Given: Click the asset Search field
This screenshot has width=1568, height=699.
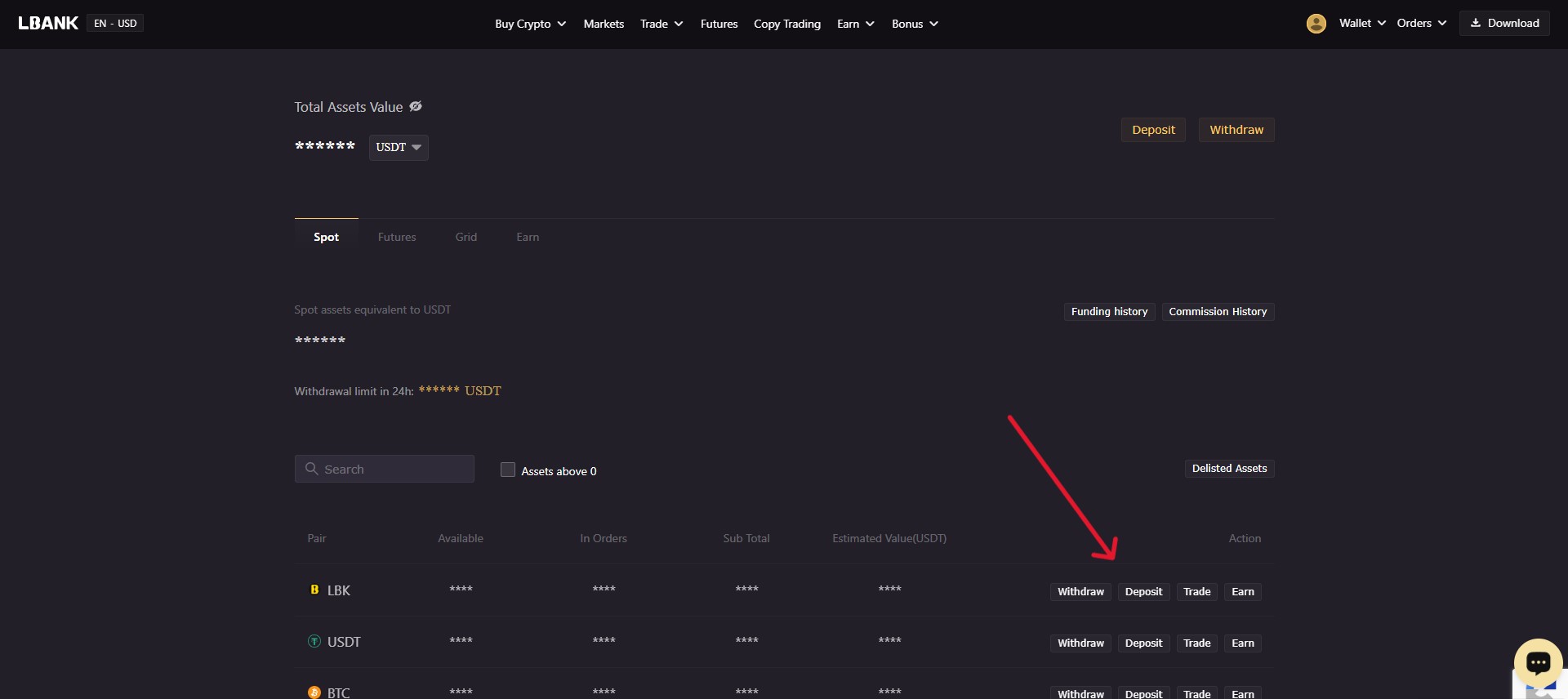Looking at the screenshot, I should click(x=385, y=469).
